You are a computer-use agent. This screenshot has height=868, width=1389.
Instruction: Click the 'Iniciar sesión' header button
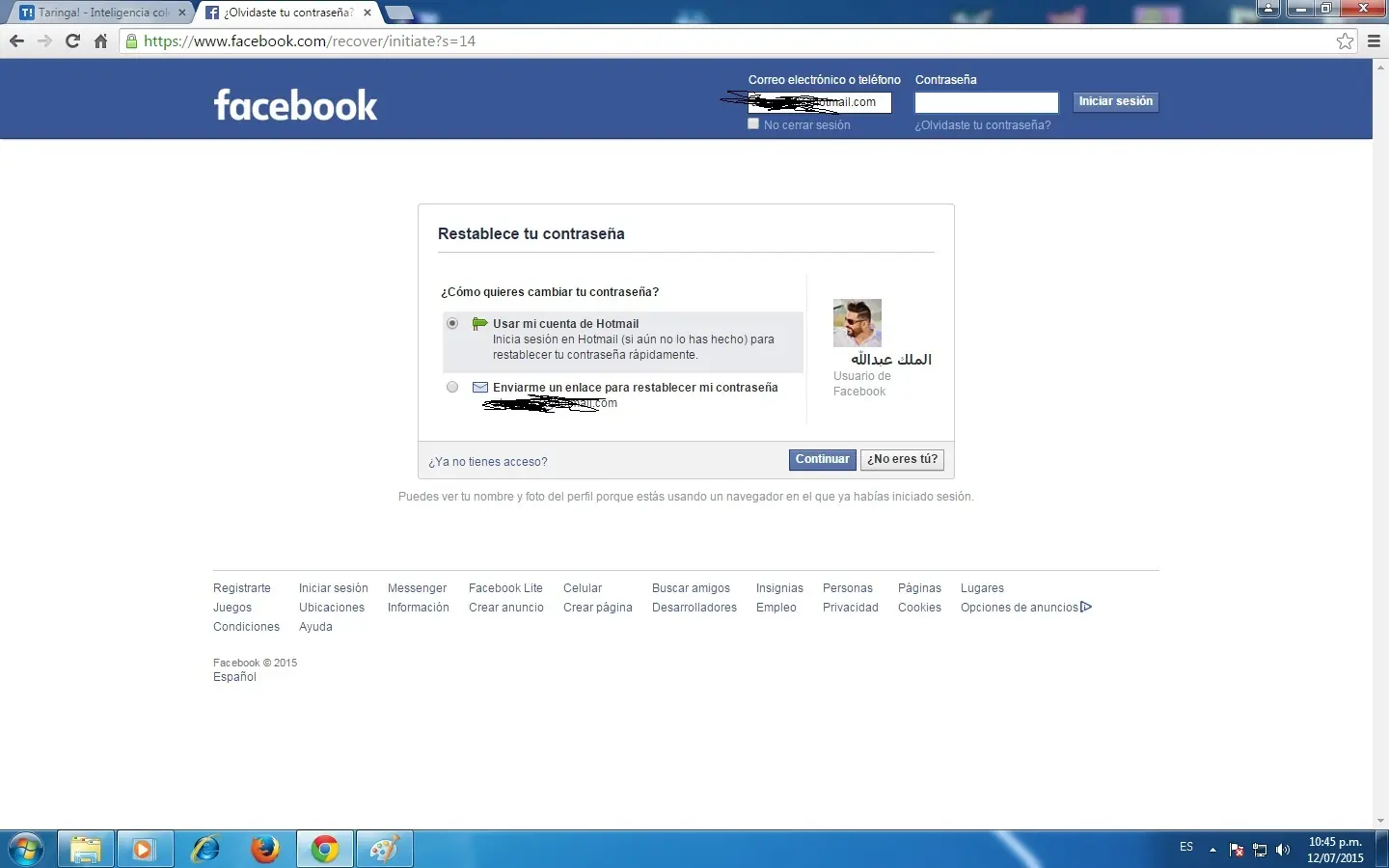[x=1116, y=101]
